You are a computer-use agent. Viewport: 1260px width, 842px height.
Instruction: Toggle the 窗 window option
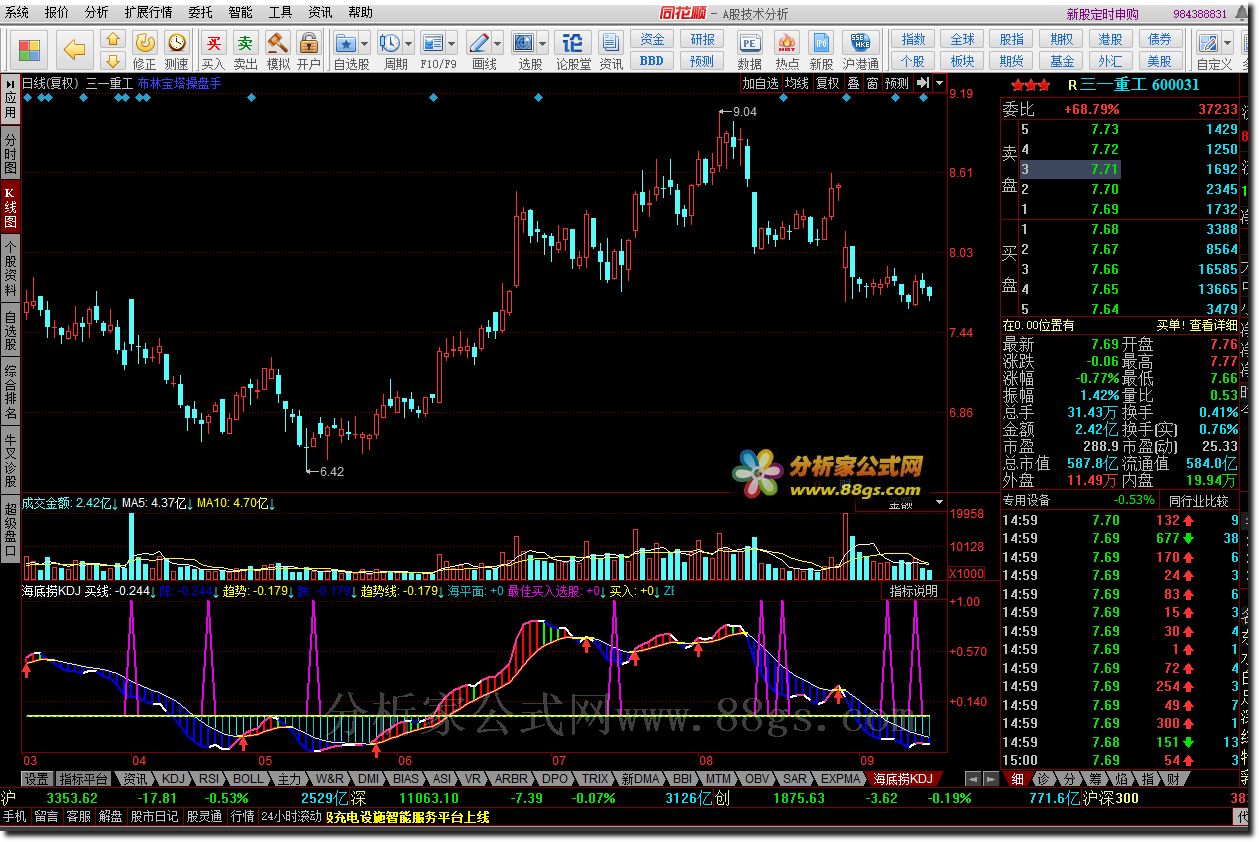click(872, 83)
